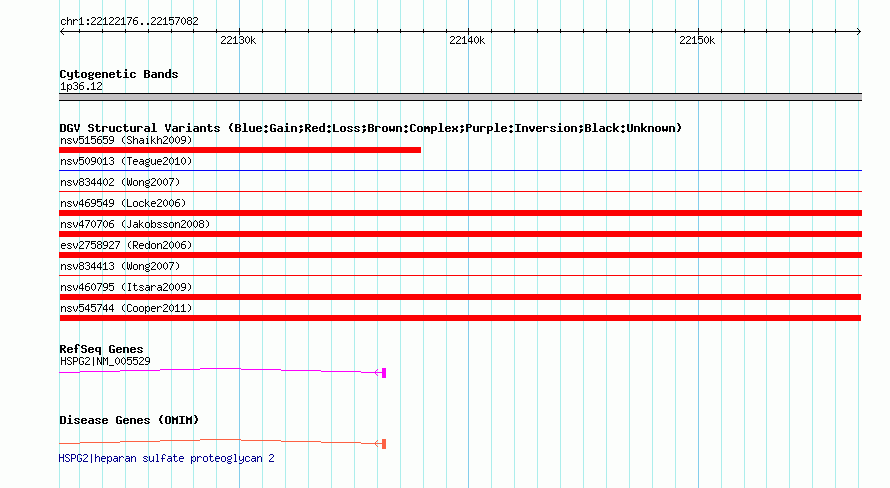The image size is (890, 488).
Task: Click the 22130k ruler label
Action: (238, 40)
